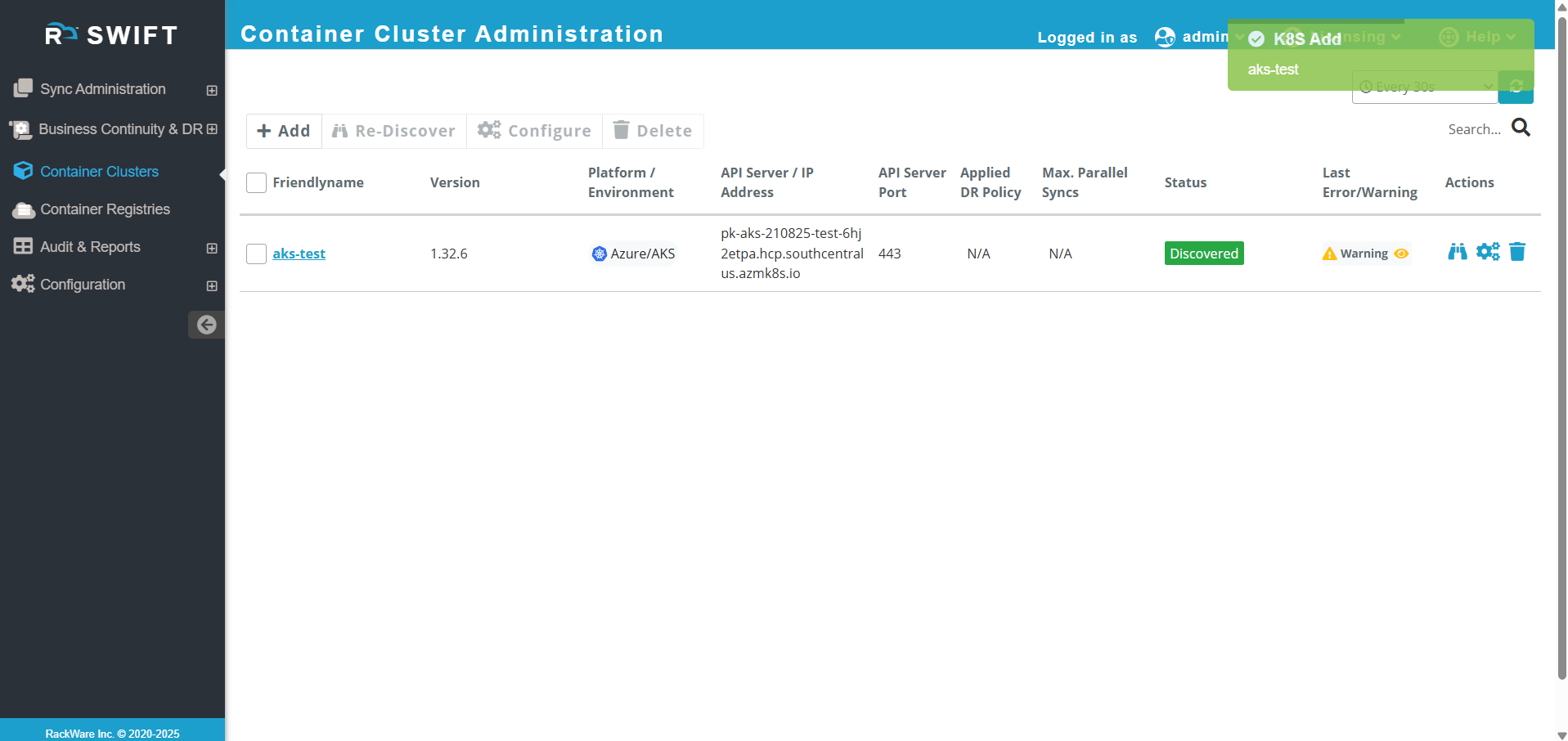Click the refresh icon button
1568x741 pixels.
(1516, 87)
